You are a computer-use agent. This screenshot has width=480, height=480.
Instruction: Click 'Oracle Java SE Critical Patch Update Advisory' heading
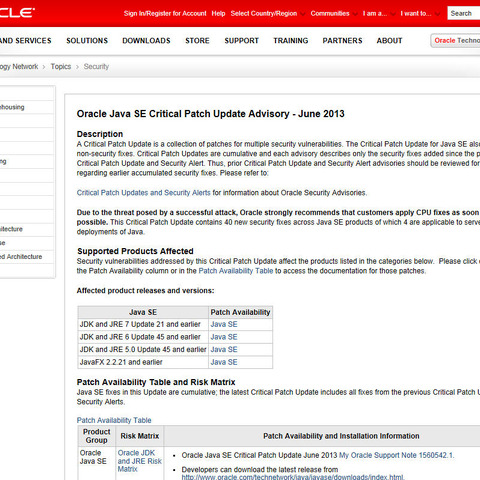point(210,114)
